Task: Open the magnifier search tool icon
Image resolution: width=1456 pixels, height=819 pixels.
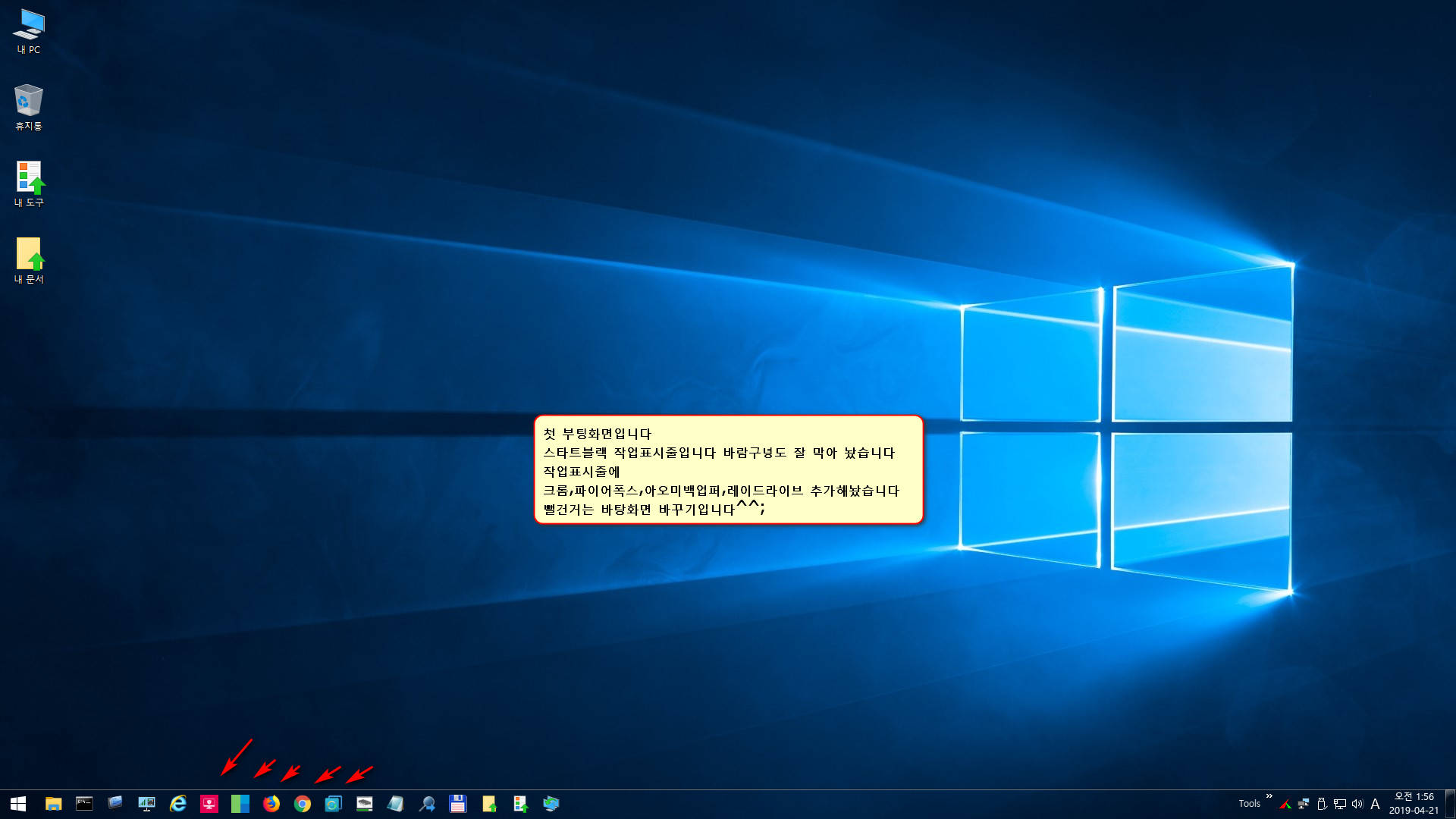Action: point(427,804)
